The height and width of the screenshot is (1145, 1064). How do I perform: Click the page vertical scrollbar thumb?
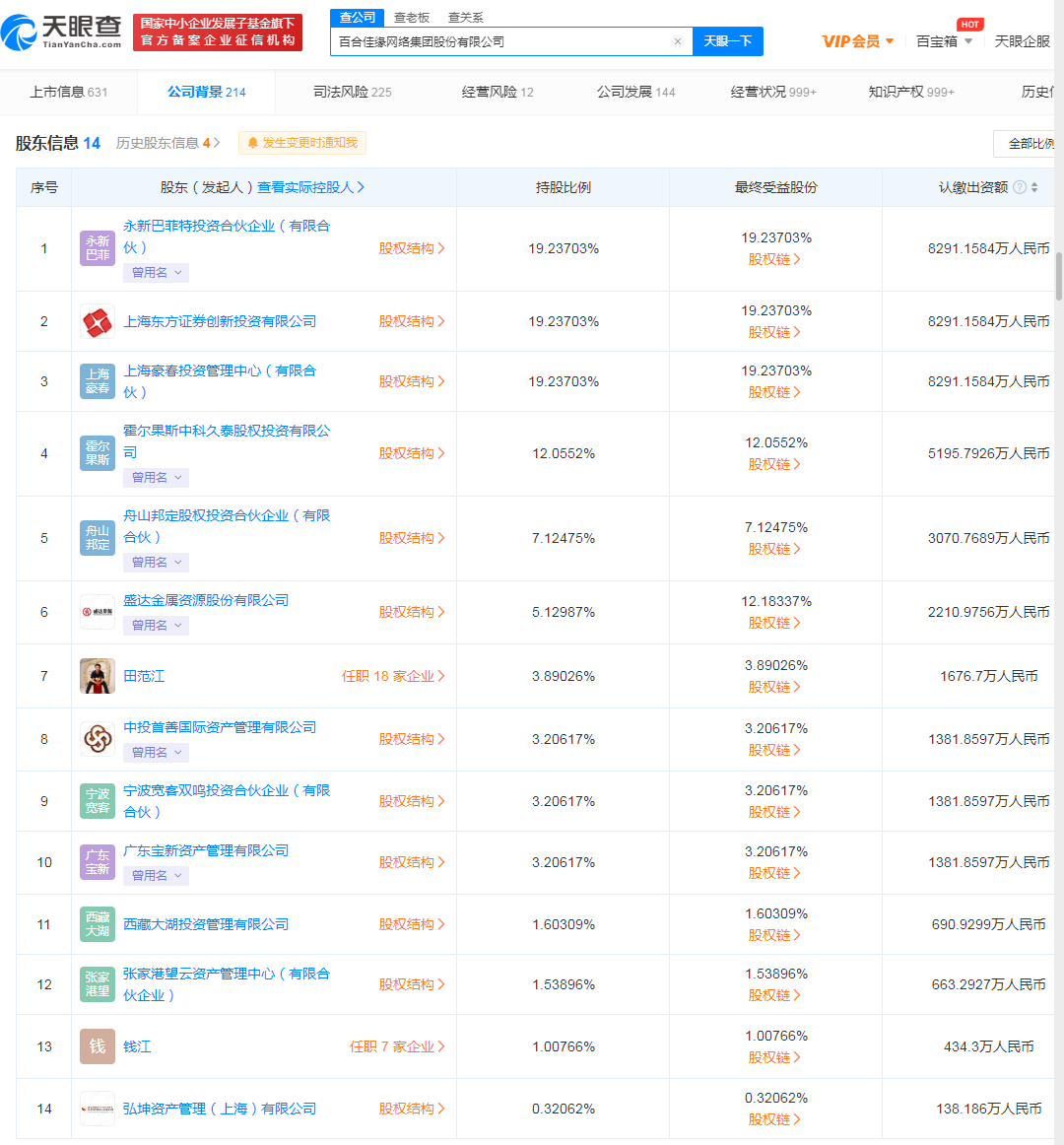[1059, 277]
